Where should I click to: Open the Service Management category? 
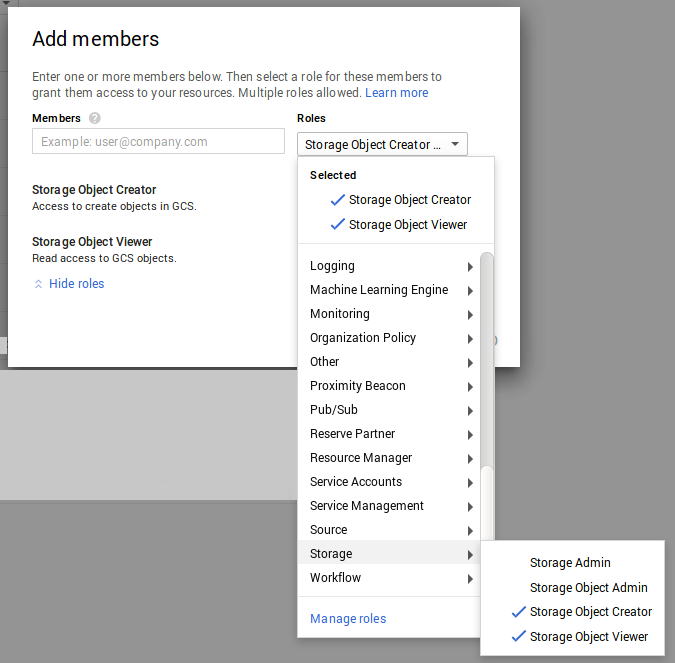(389, 506)
